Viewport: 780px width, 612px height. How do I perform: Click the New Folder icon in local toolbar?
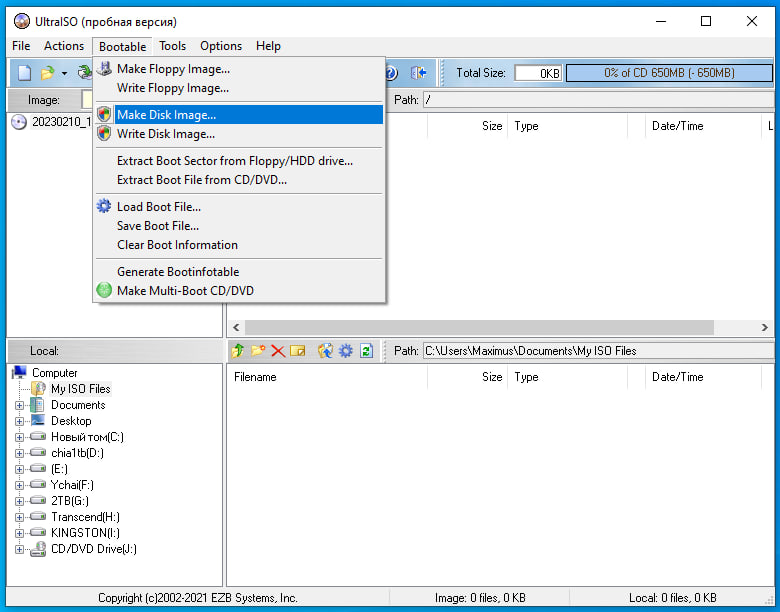tap(258, 351)
